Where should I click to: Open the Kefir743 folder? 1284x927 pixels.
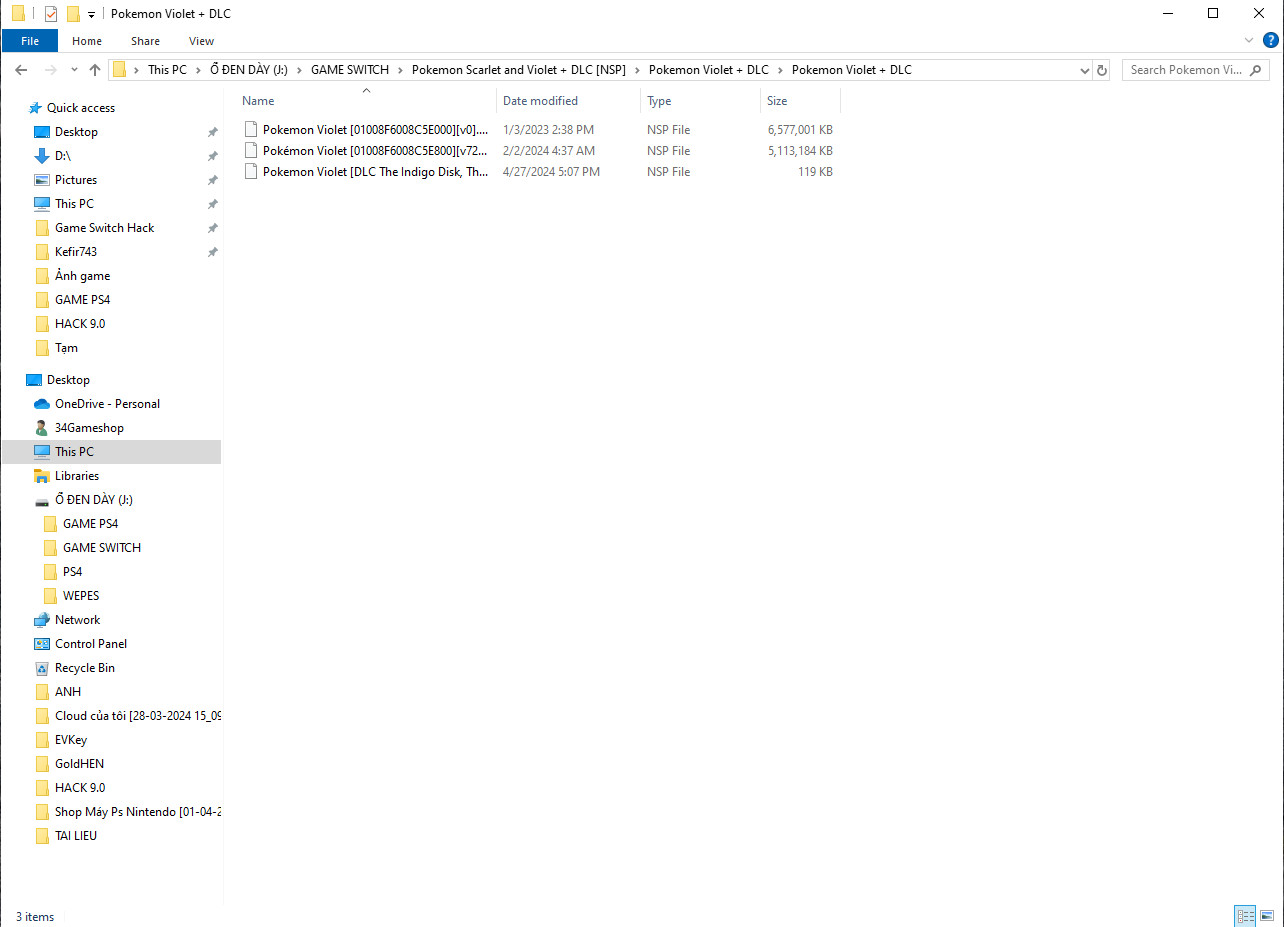76,252
